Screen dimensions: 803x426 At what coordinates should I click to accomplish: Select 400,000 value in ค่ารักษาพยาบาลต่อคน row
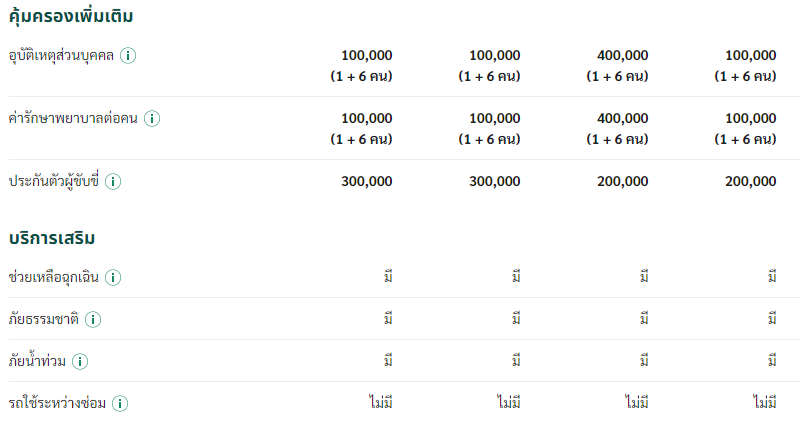pos(622,118)
